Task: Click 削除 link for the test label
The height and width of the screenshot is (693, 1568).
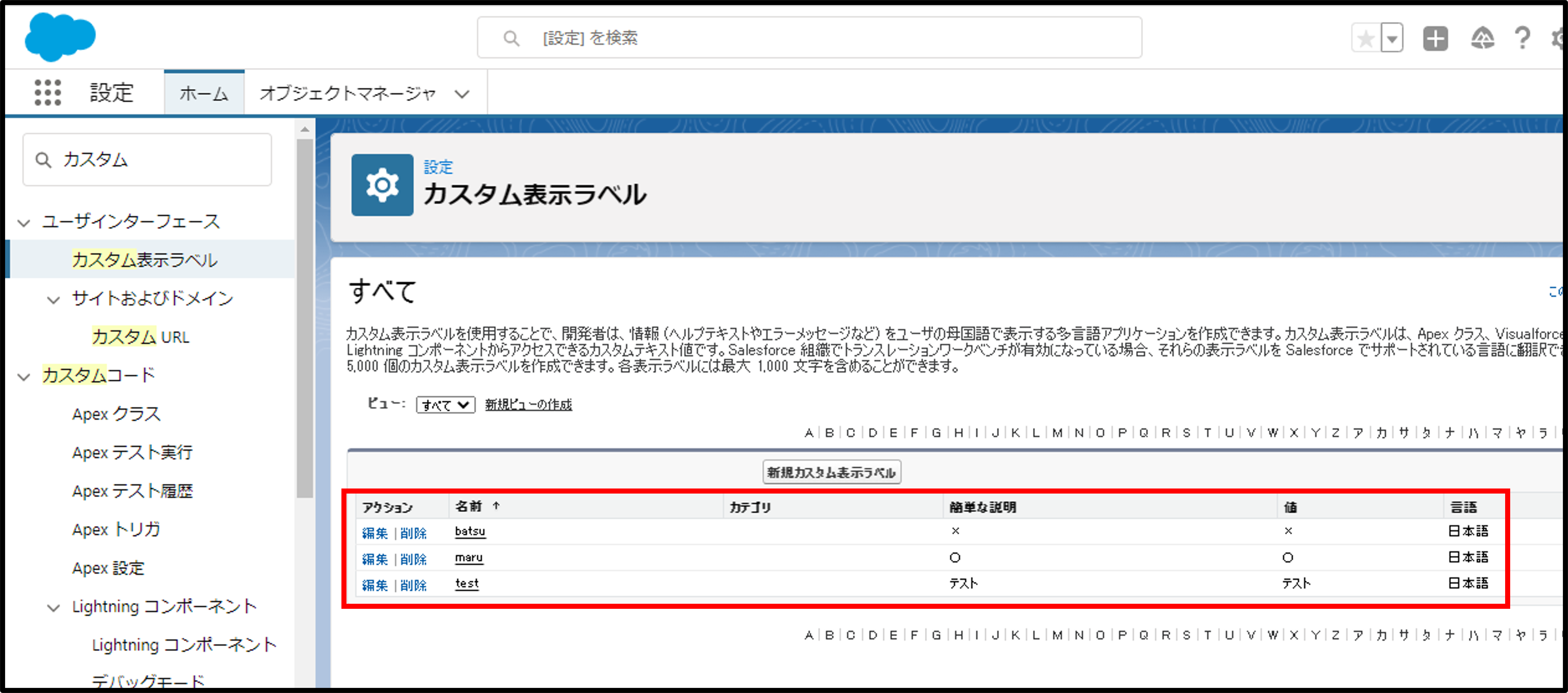Action: coord(413,585)
